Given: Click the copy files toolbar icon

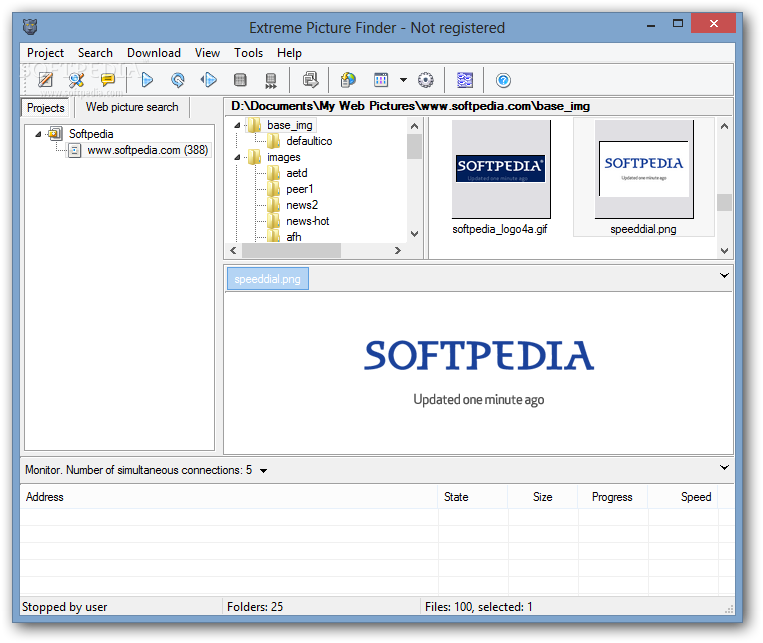Looking at the screenshot, I should pos(310,80).
